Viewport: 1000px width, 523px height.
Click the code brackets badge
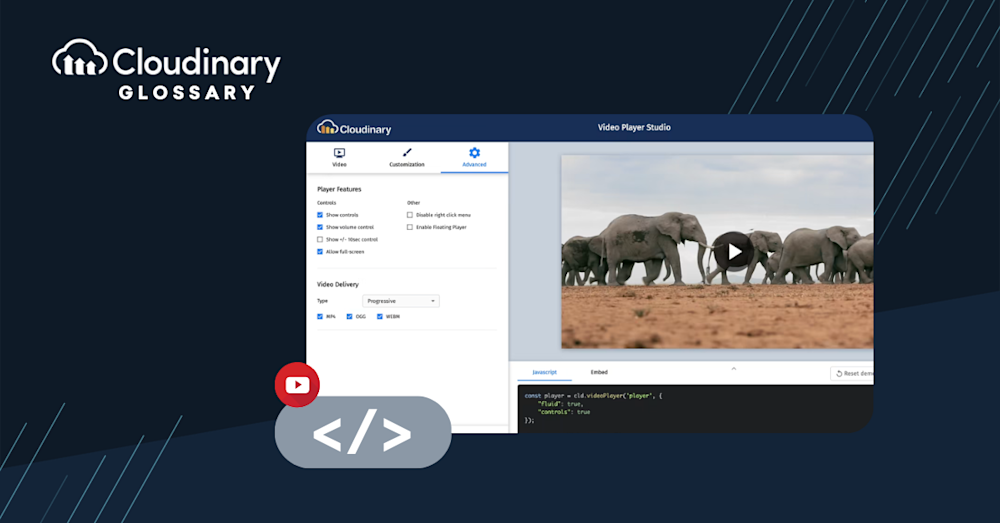tap(363, 432)
